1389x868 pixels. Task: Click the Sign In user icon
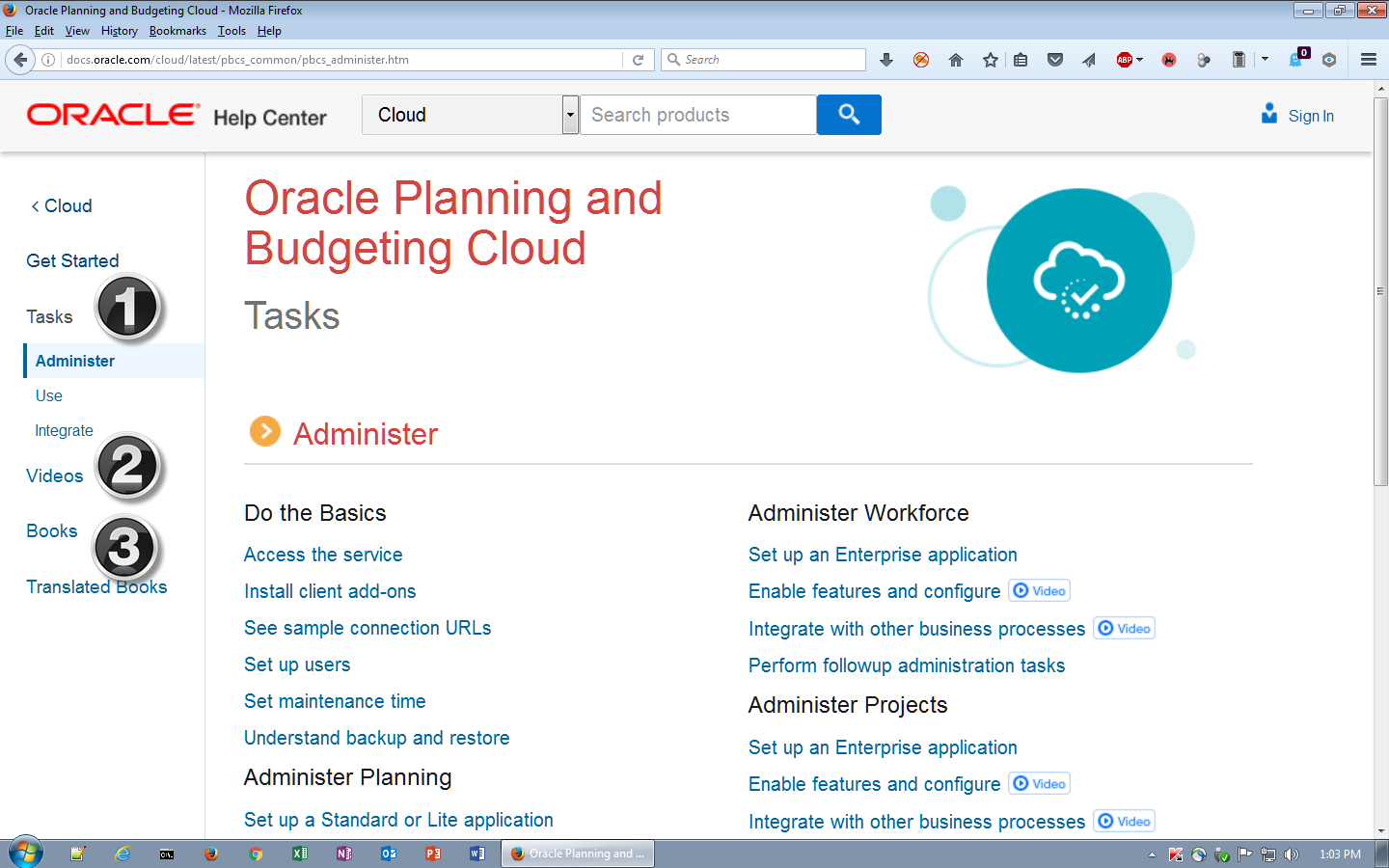[1269, 114]
